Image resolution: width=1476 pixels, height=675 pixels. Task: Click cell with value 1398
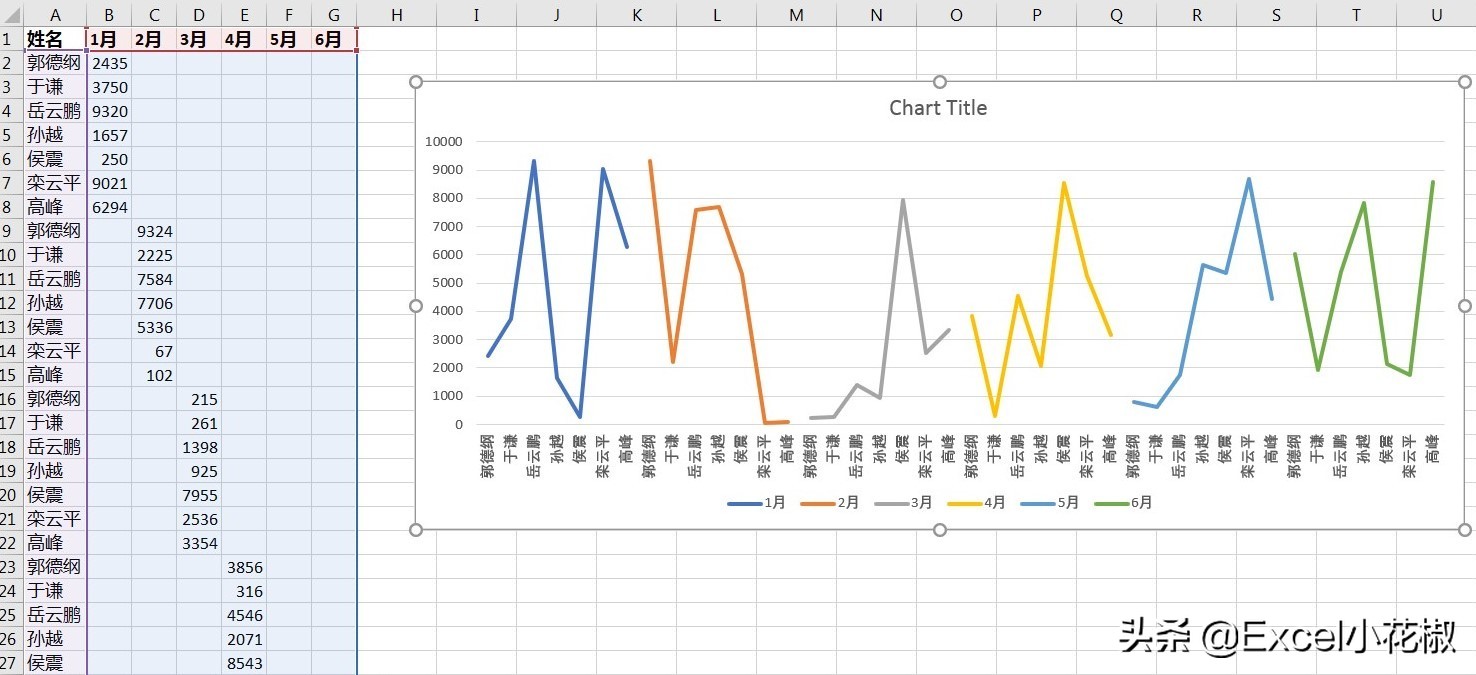[x=199, y=447]
